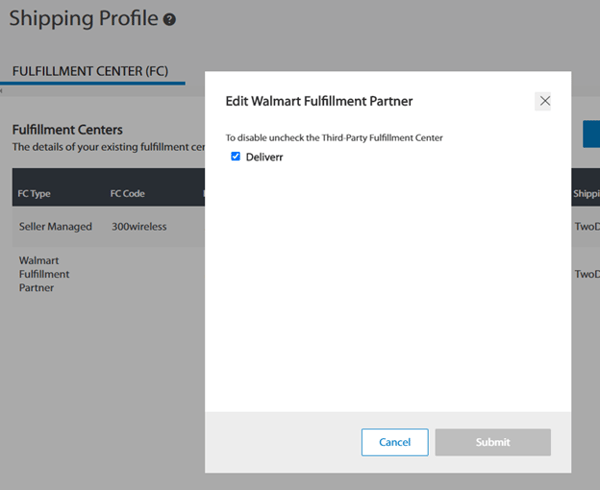Click the Shipping Profile page title
The width and height of the screenshot is (600, 490).
[83, 18]
